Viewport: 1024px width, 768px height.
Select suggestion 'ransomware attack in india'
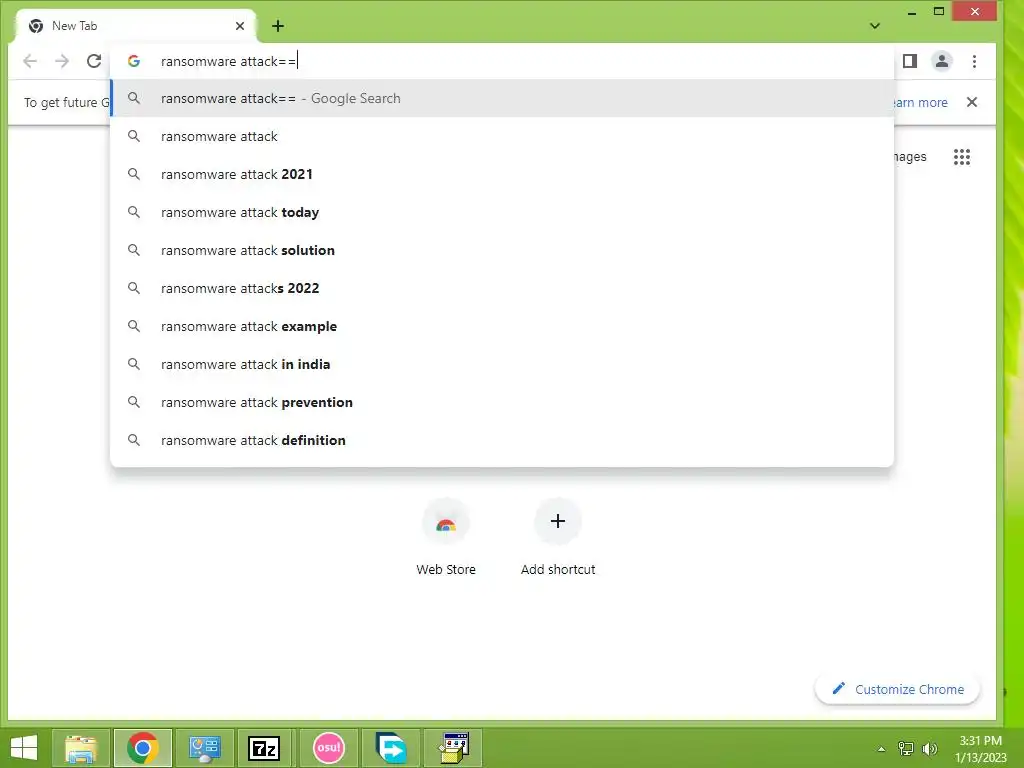(502, 364)
